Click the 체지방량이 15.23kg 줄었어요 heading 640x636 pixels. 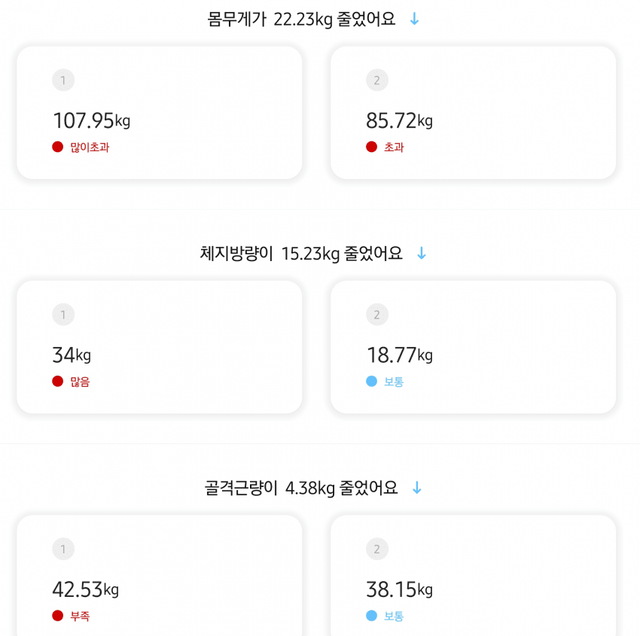click(301, 254)
